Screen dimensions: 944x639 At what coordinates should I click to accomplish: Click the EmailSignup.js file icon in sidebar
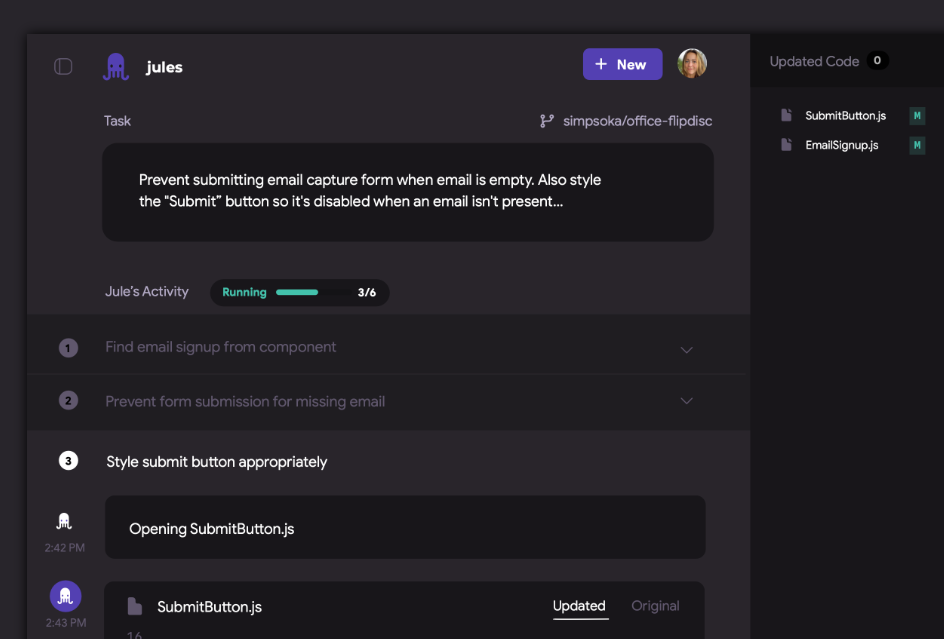pos(787,145)
